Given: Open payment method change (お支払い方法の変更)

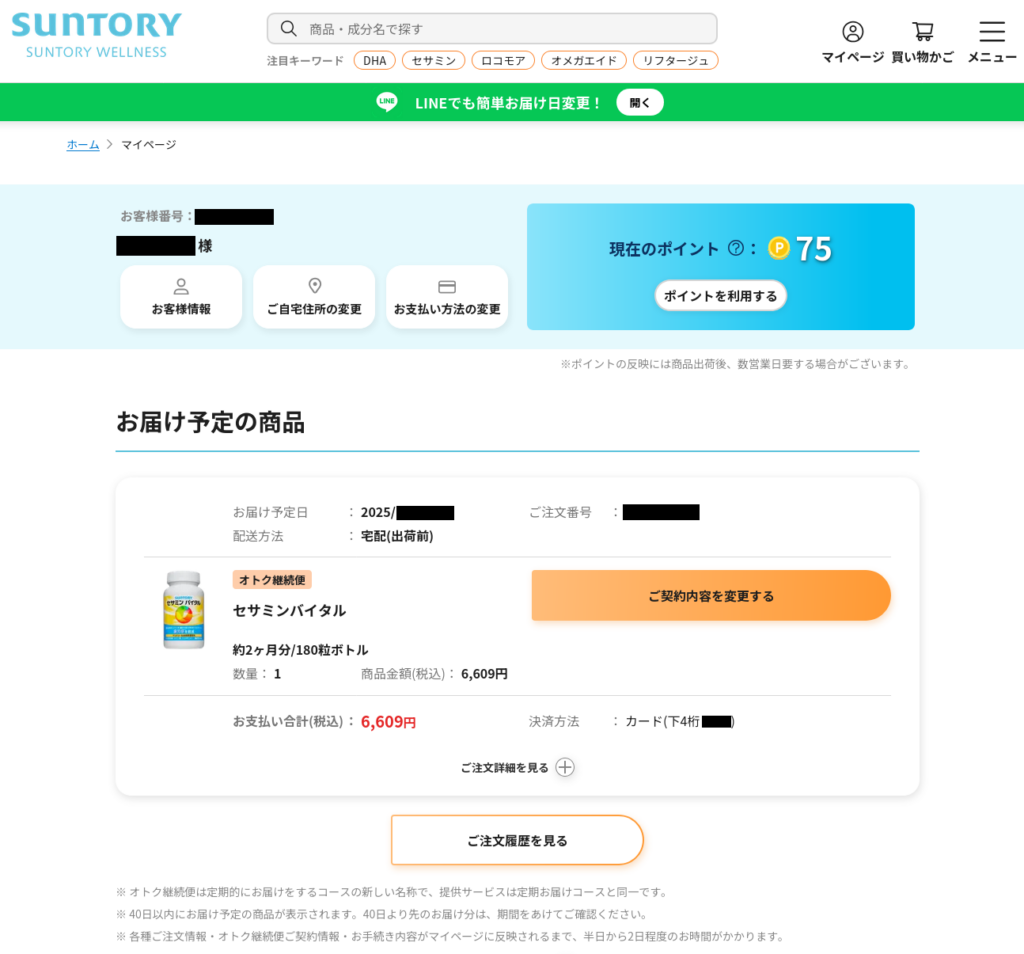Looking at the screenshot, I should (x=447, y=297).
